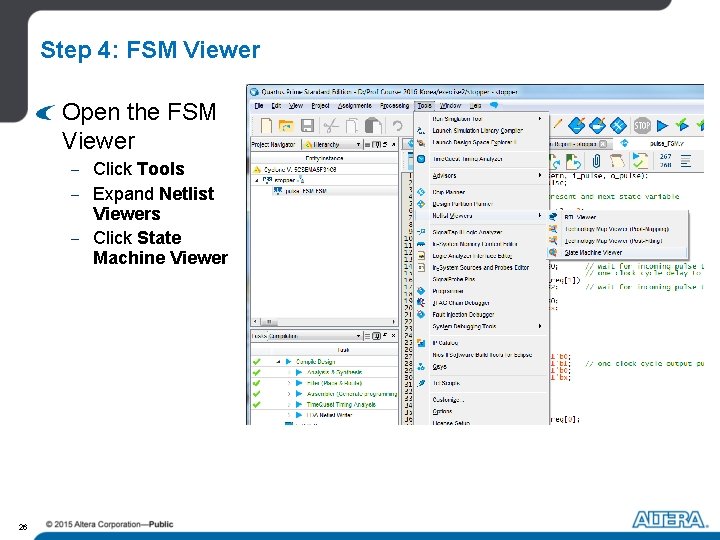
Task: Expand the Fitter (Place & Route) task
Action: click(289, 383)
